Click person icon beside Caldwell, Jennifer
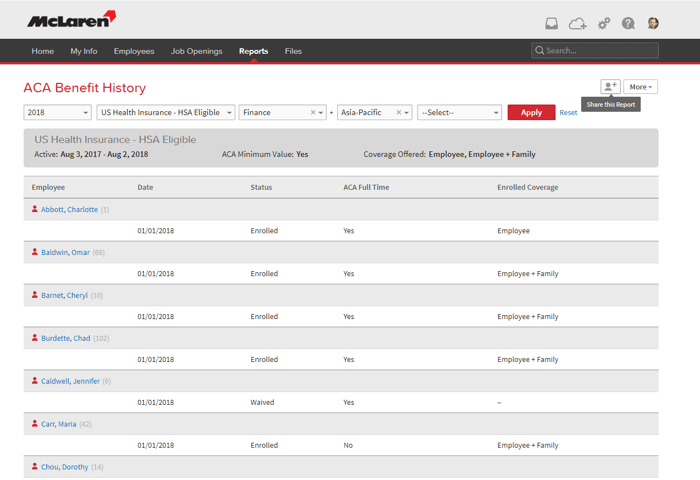 point(34,380)
